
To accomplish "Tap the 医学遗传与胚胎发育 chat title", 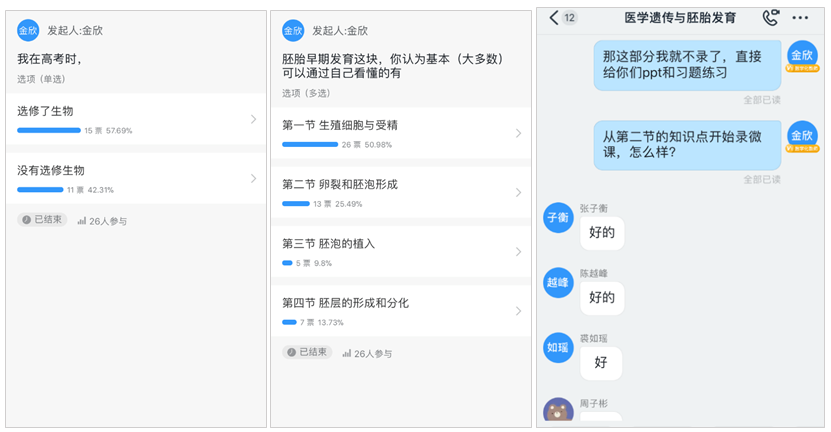I will point(679,17).
